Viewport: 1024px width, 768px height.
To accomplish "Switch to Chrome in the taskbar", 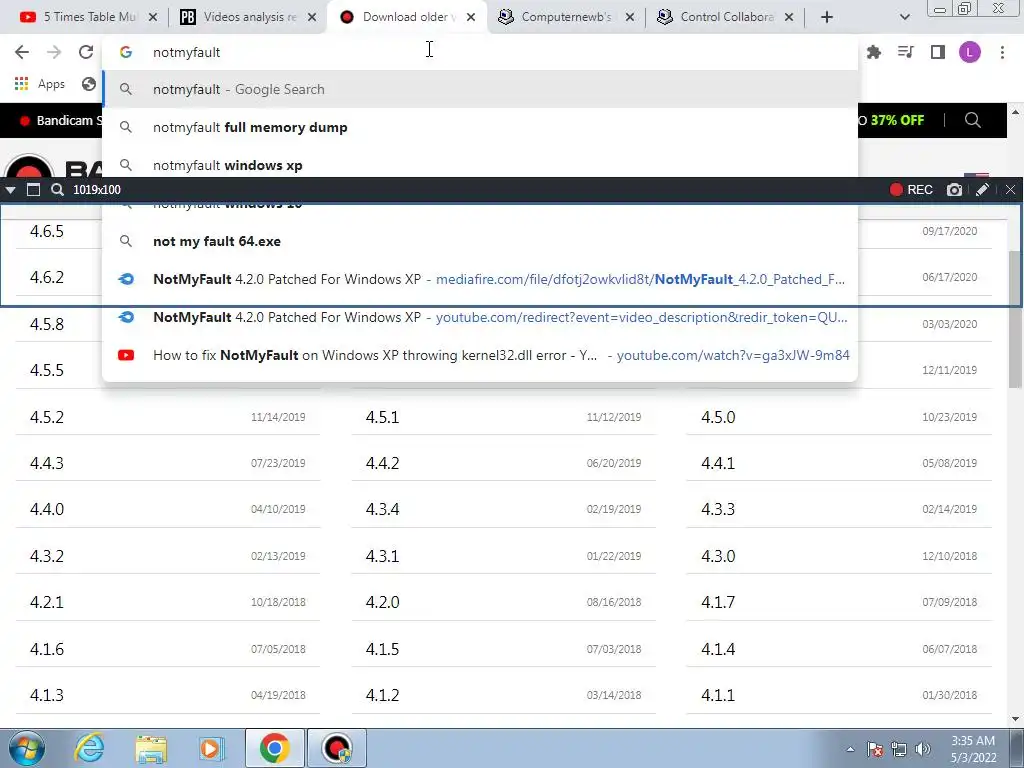I will point(274,748).
